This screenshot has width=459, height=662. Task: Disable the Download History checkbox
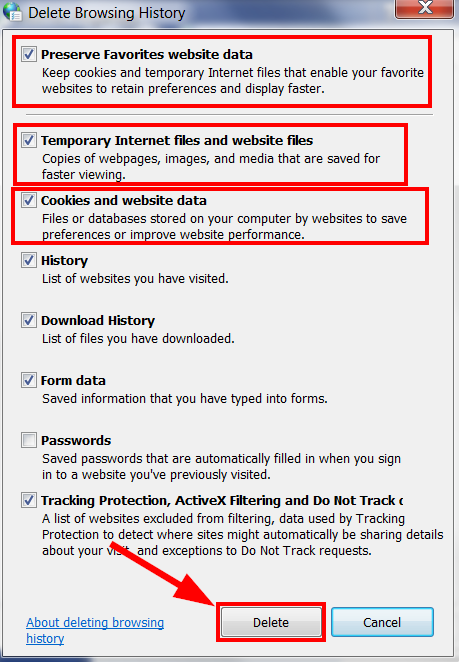click(29, 320)
